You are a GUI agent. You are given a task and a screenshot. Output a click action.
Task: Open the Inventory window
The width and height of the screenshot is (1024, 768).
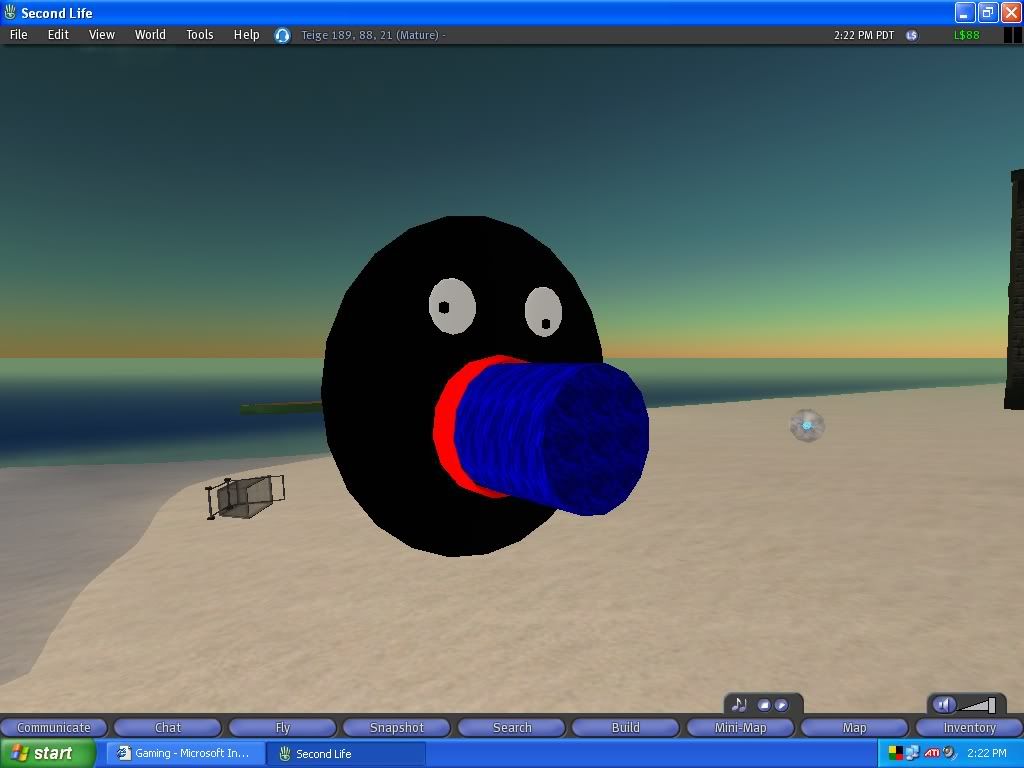pos(969,727)
